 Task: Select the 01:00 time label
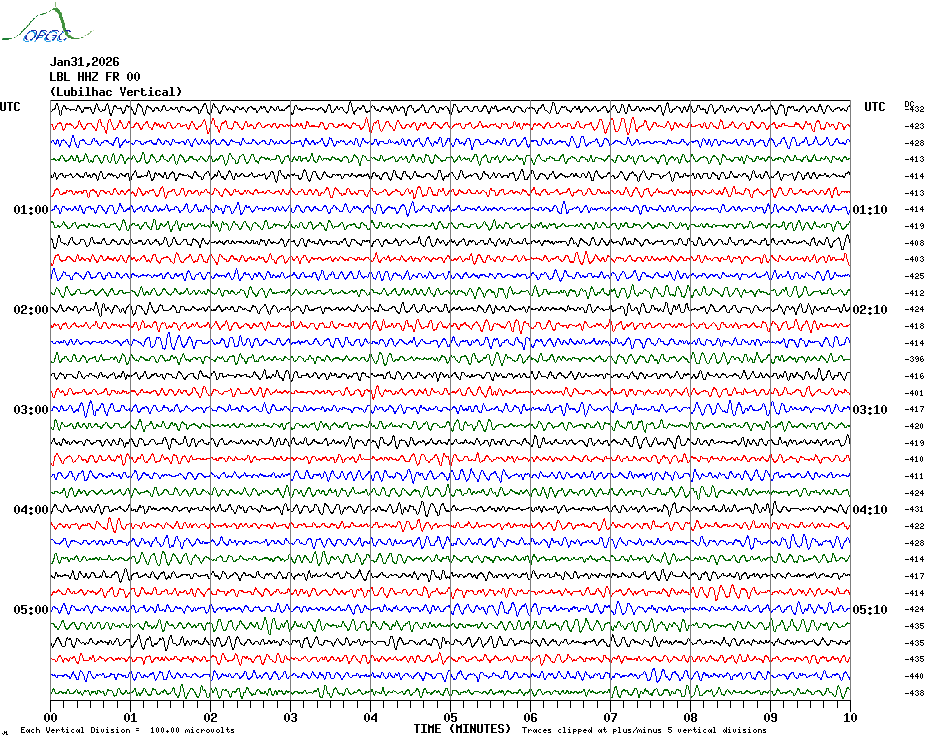(x=31, y=210)
